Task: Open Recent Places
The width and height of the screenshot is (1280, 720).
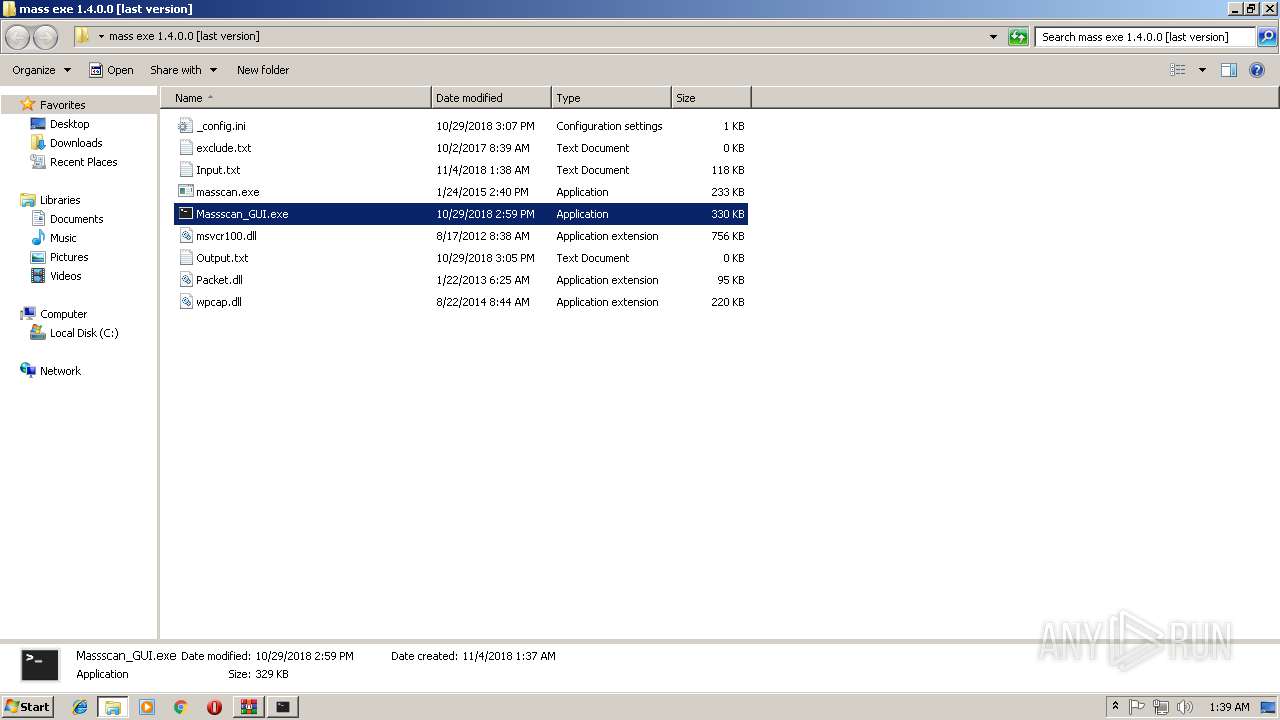Action: click(83, 162)
